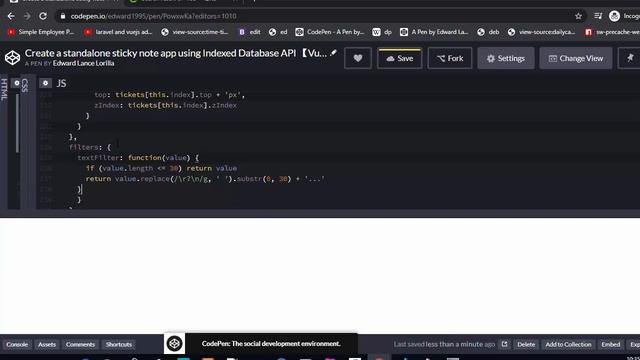Screen dimensions: 640x360
Task: Click the Incognito profile icon
Action: click(614, 16)
